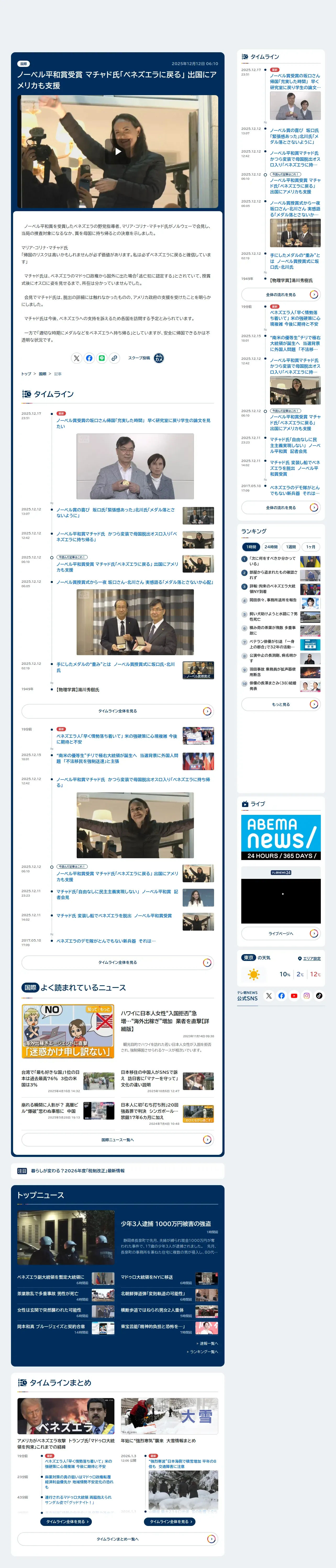Open タイムラインまとめ一覧へ button
Screen dimensions: 336x1568
click(118, 1539)
